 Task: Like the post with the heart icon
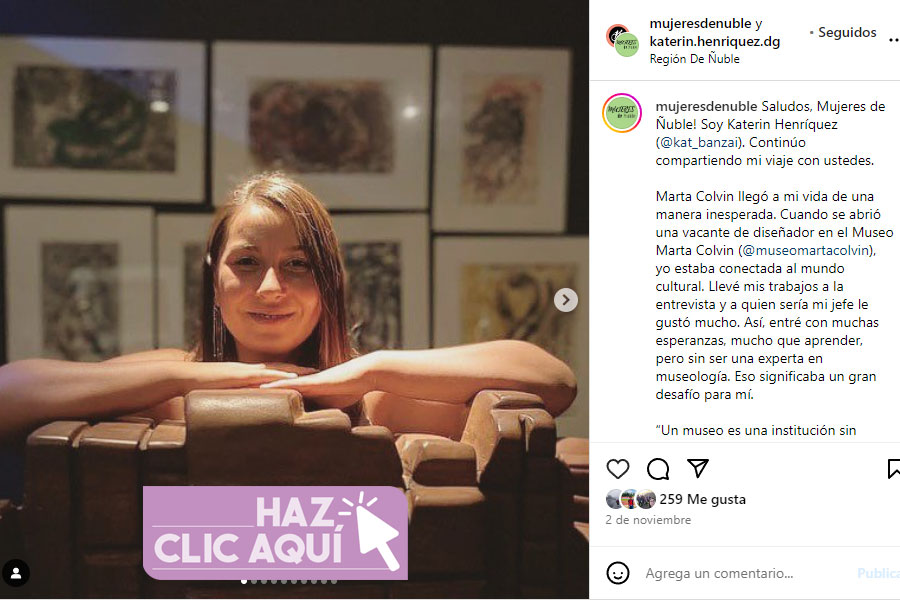coord(618,469)
